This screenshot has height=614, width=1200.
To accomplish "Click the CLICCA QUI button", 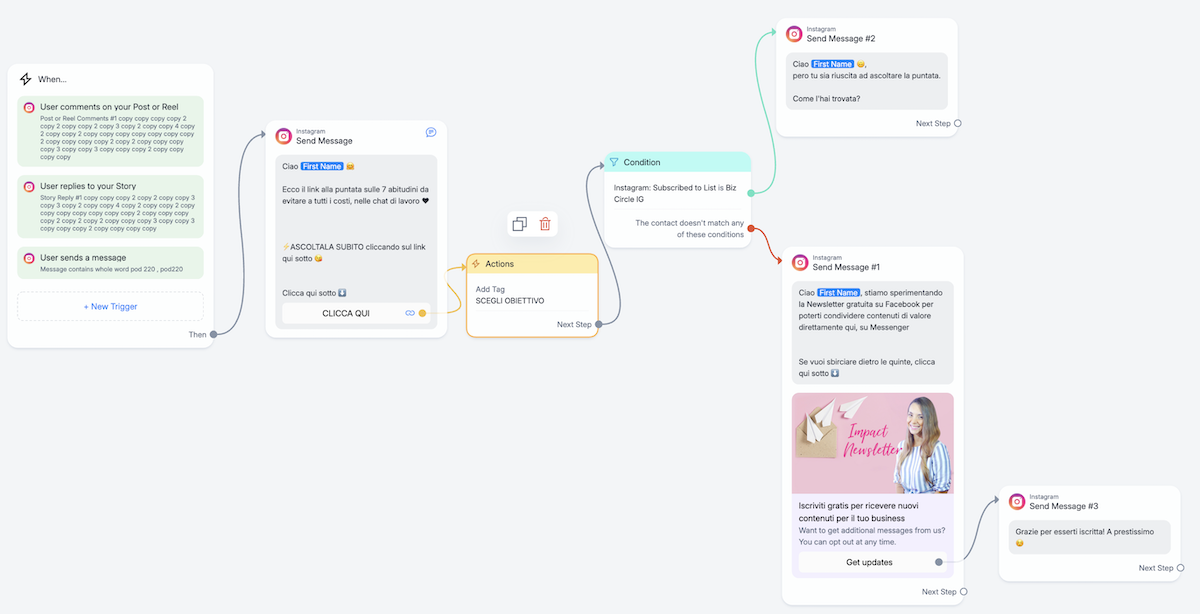I will tap(346, 313).
